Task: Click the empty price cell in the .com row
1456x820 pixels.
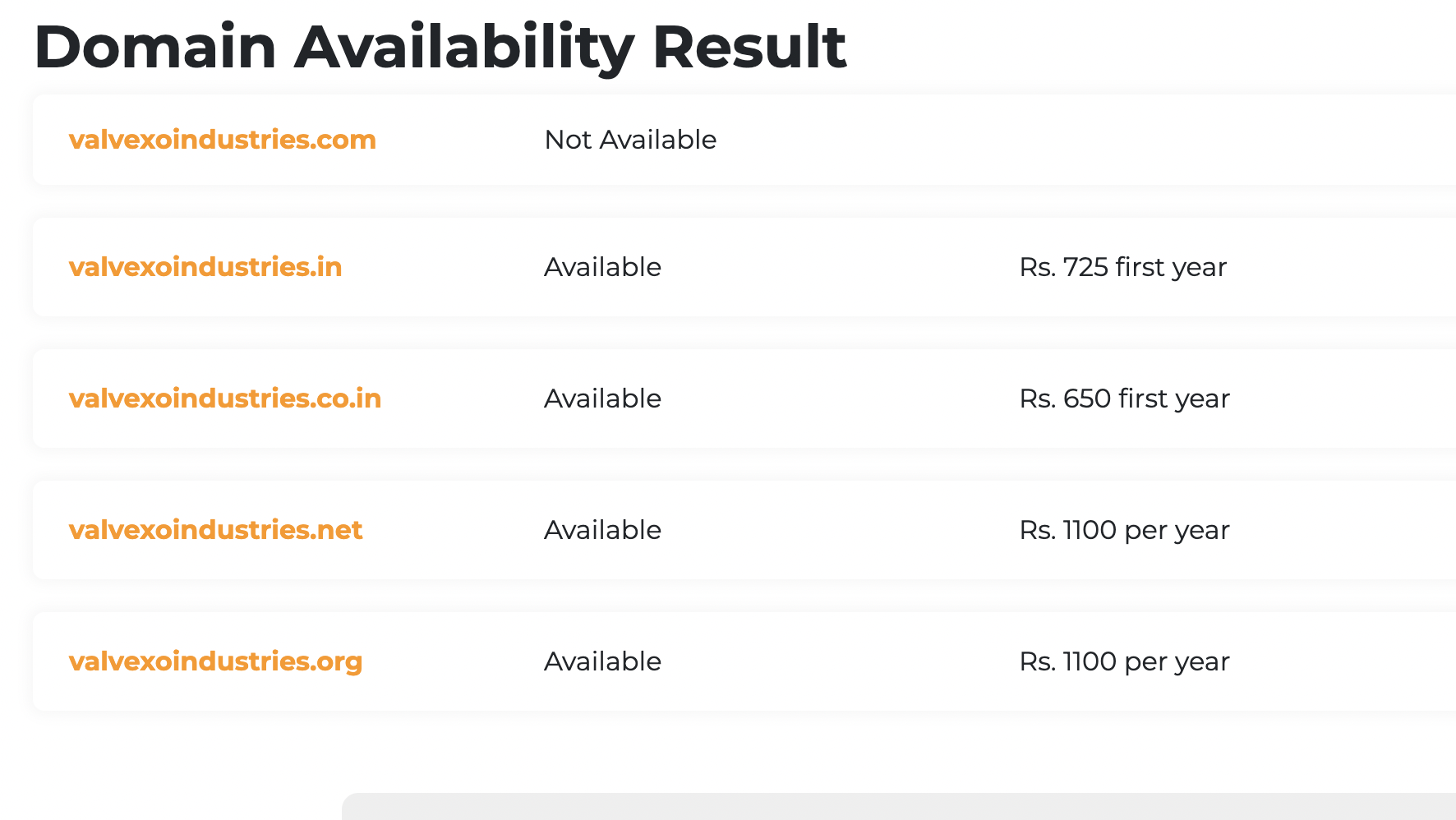Action: 1150,140
